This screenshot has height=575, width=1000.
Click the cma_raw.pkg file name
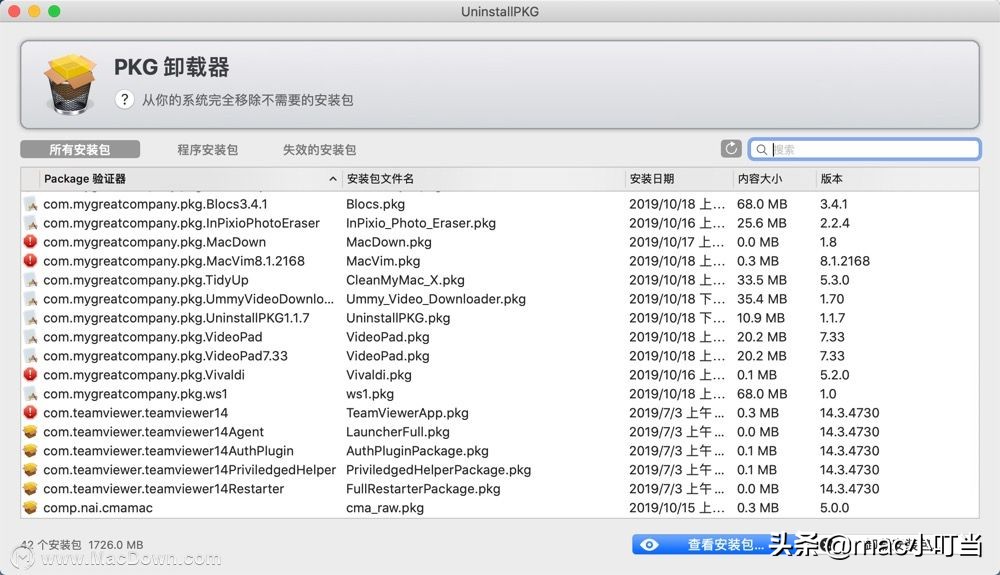point(385,508)
